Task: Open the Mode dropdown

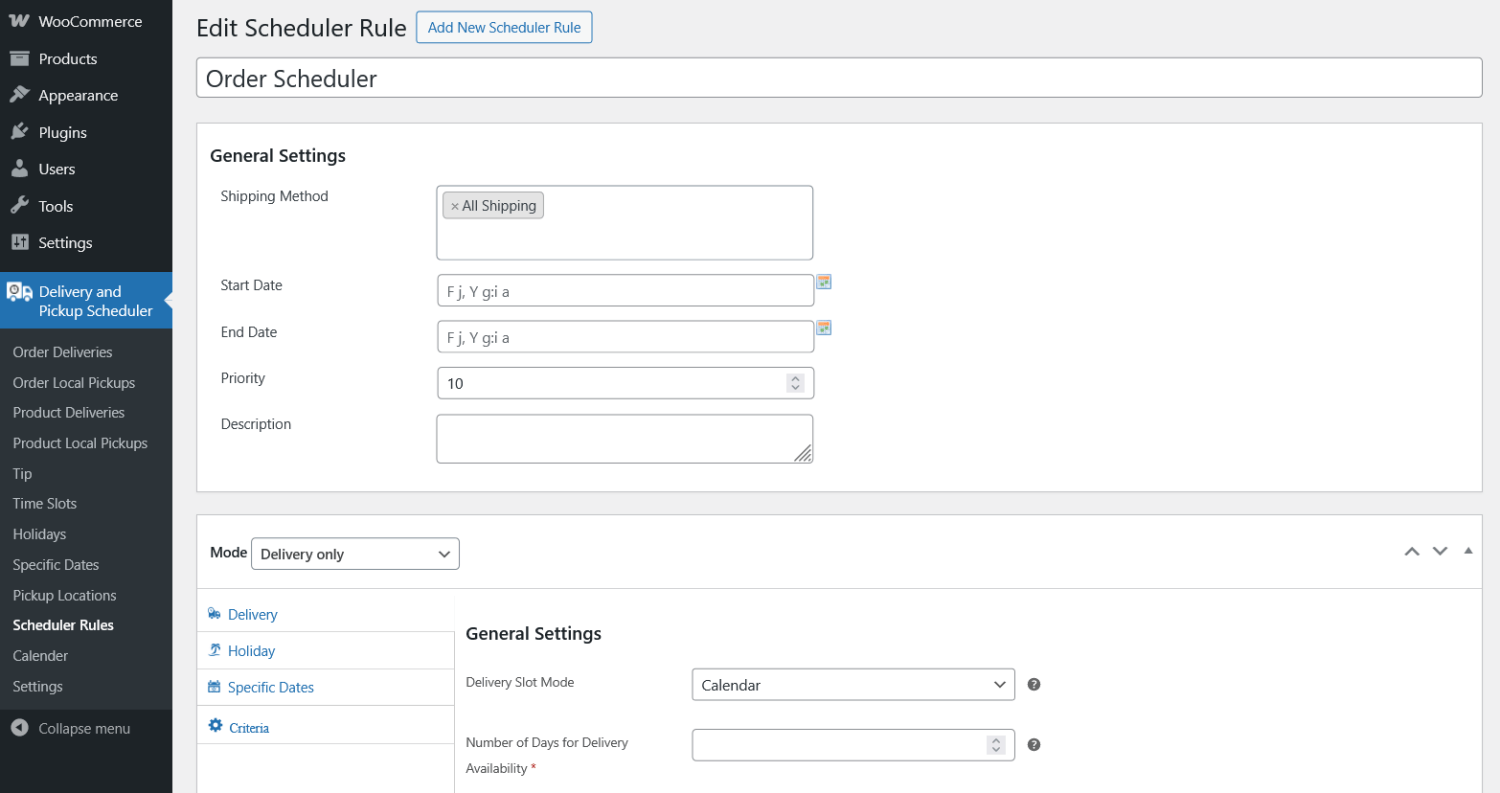Action: (x=355, y=553)
